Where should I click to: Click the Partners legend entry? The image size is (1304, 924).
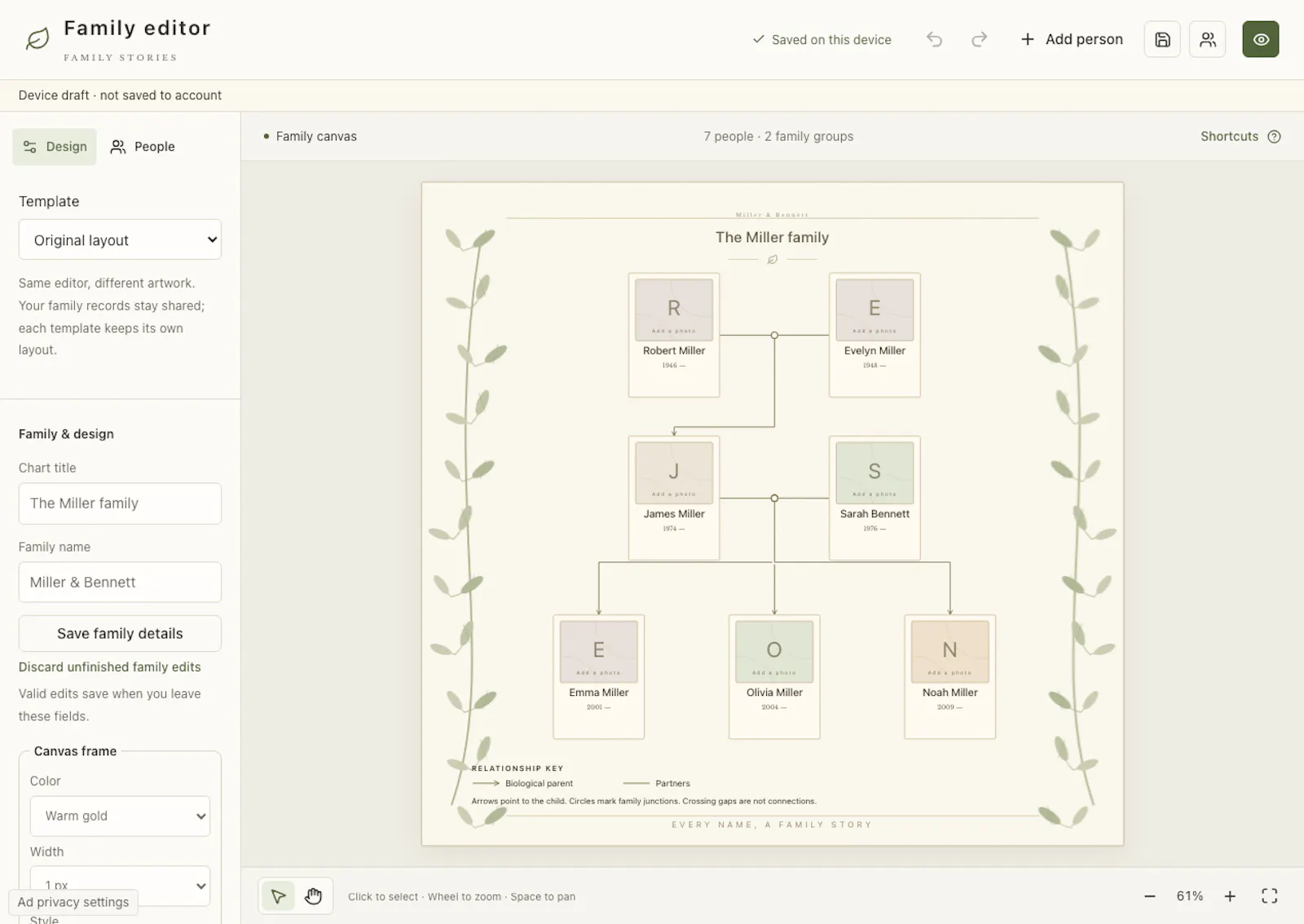tap(657, 783)
